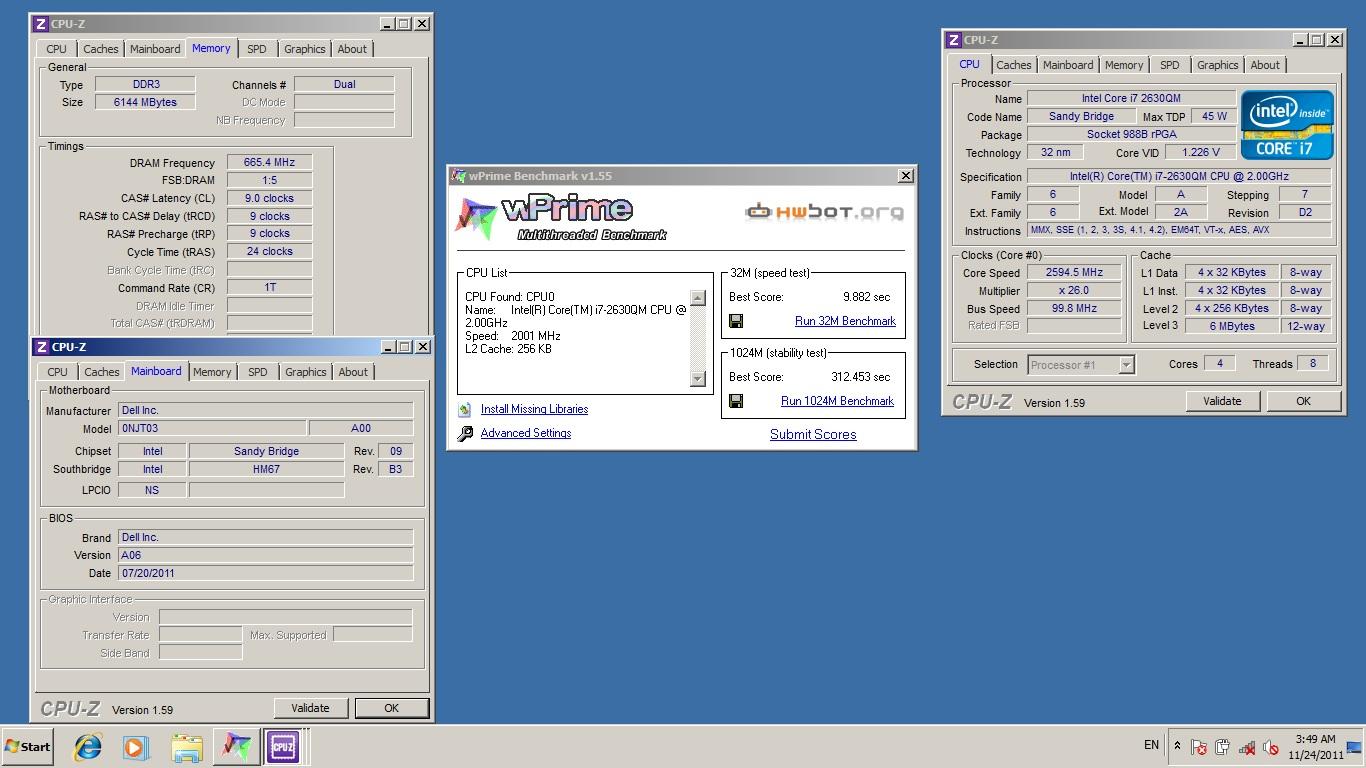Click the network tray icon

1246,747
